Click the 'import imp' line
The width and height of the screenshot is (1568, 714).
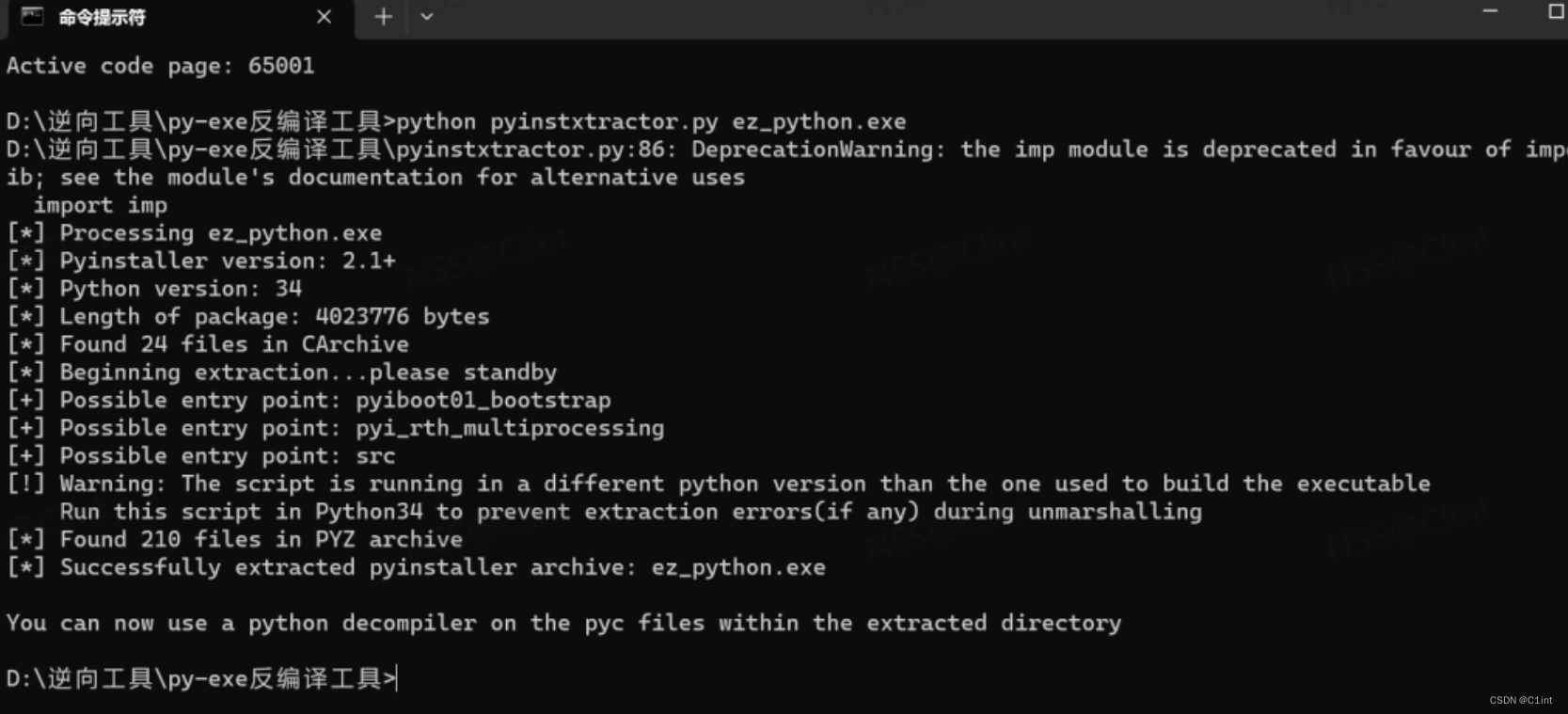pos(101,205)
